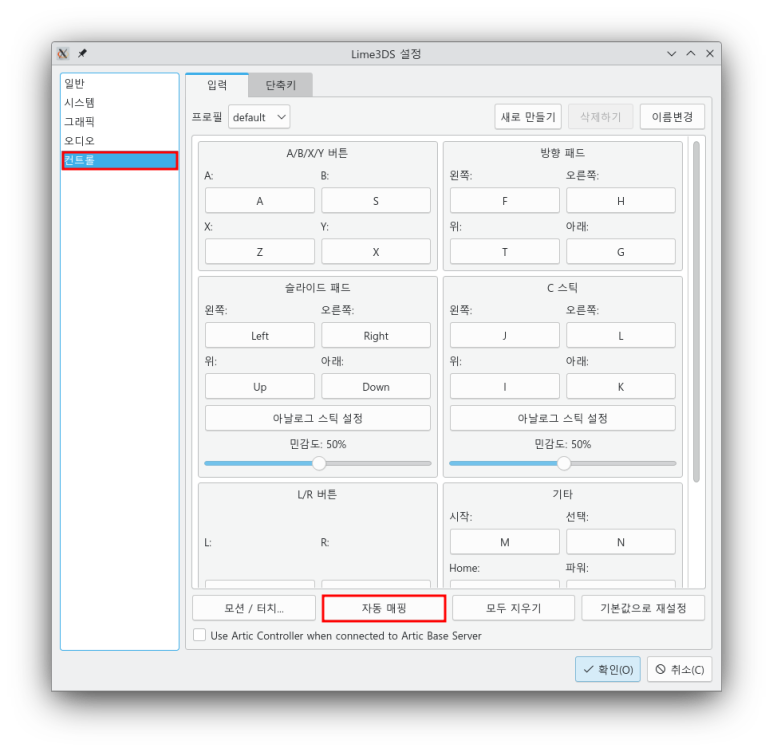Click the 새로 만들기 profile button

click(528, 117)
